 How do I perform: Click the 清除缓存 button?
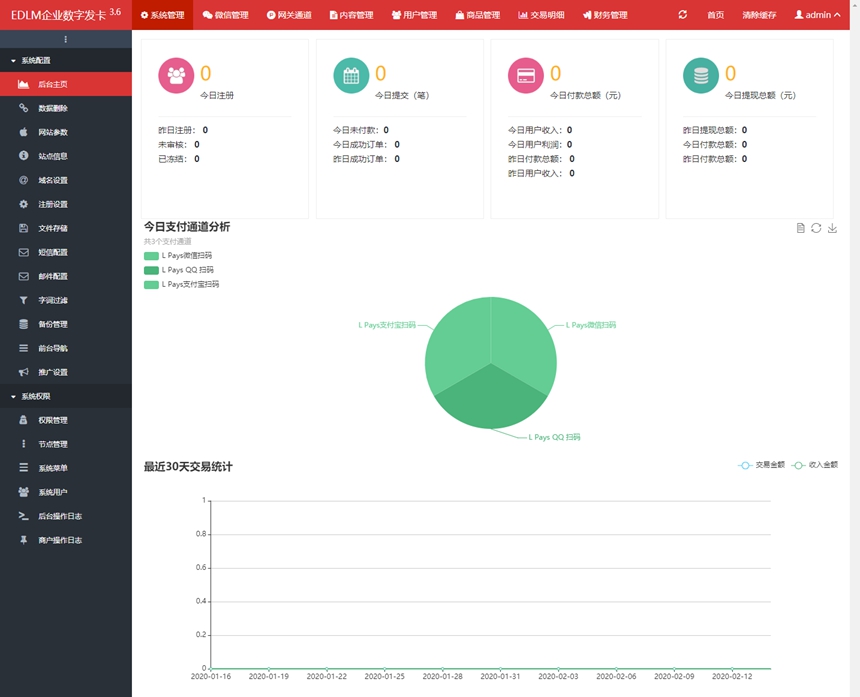pos(760,15)
